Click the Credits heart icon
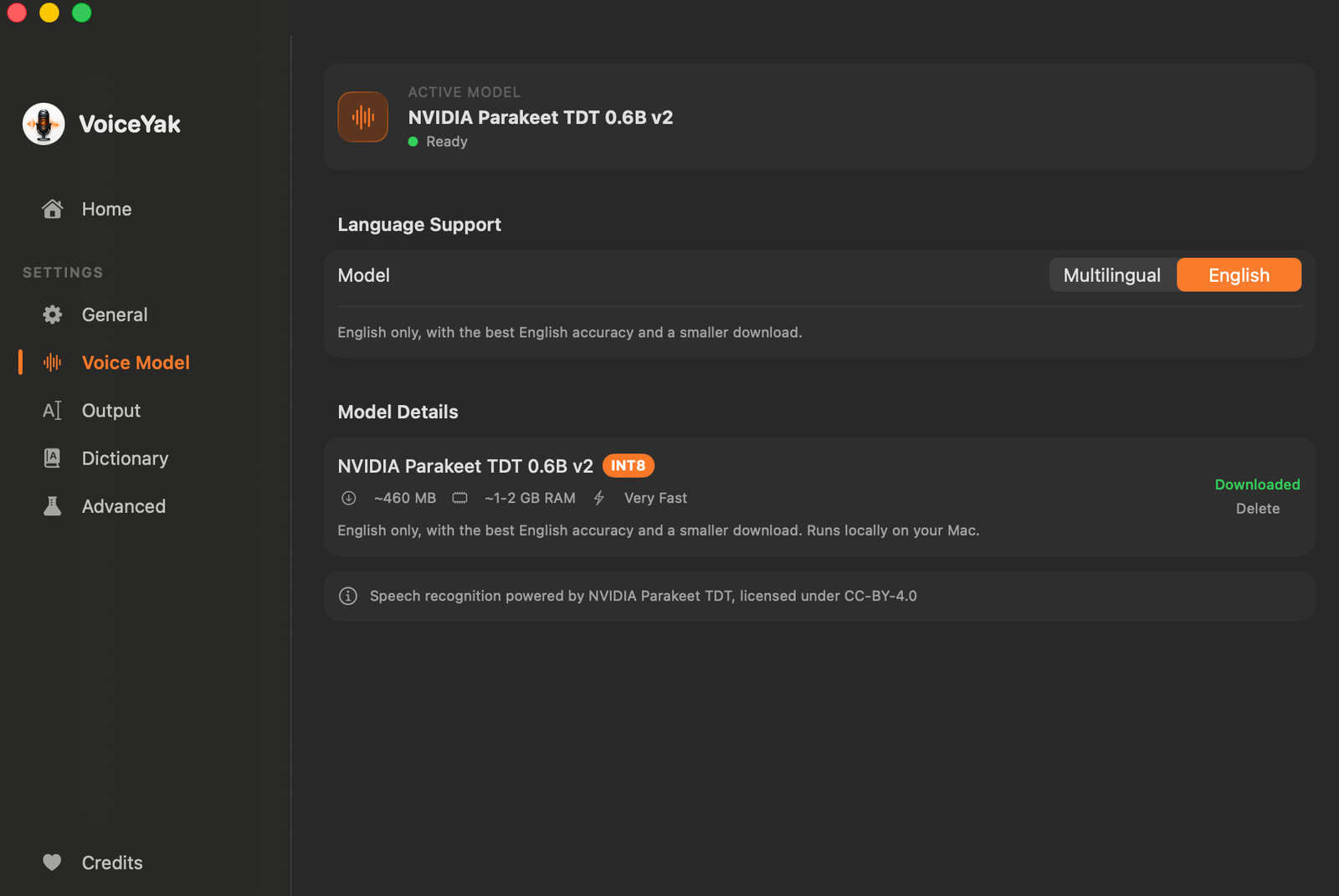1339x896 pixels. 53,863
